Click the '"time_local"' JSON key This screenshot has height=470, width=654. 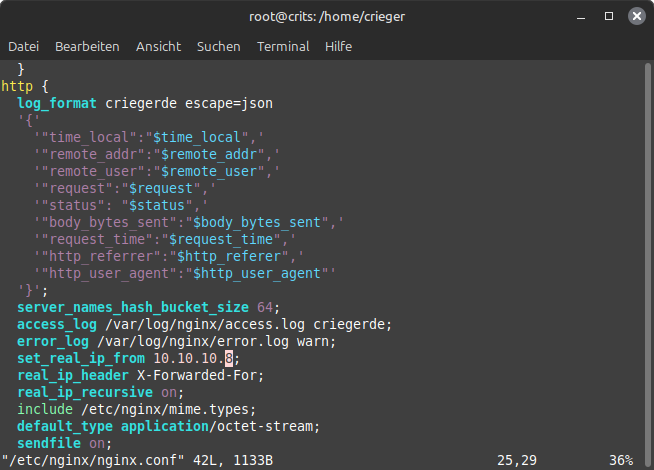(x=89, y=137)
